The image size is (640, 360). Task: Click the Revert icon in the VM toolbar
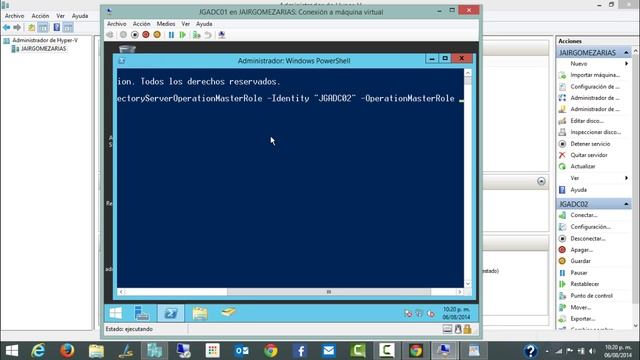(208, 35)
